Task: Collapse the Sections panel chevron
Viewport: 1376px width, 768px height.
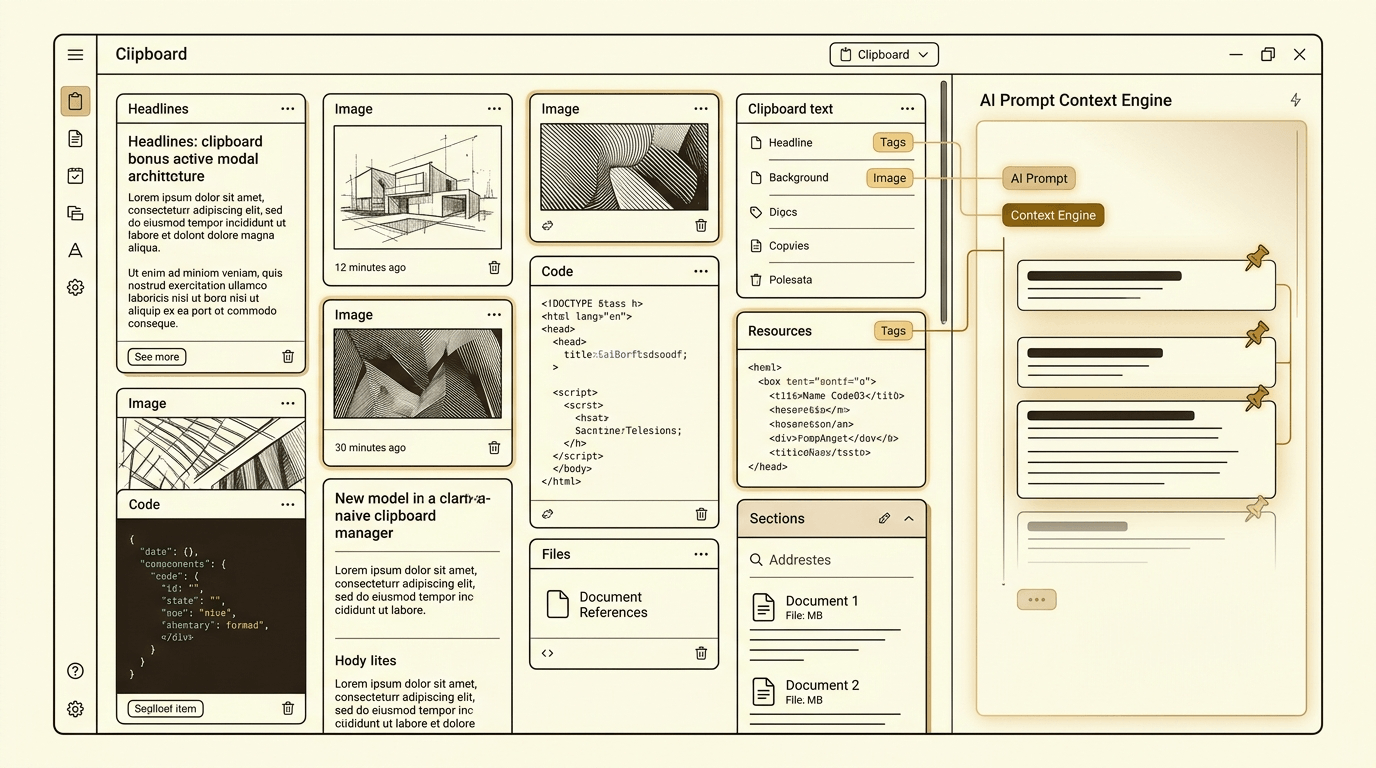Action: click(909, 519)
